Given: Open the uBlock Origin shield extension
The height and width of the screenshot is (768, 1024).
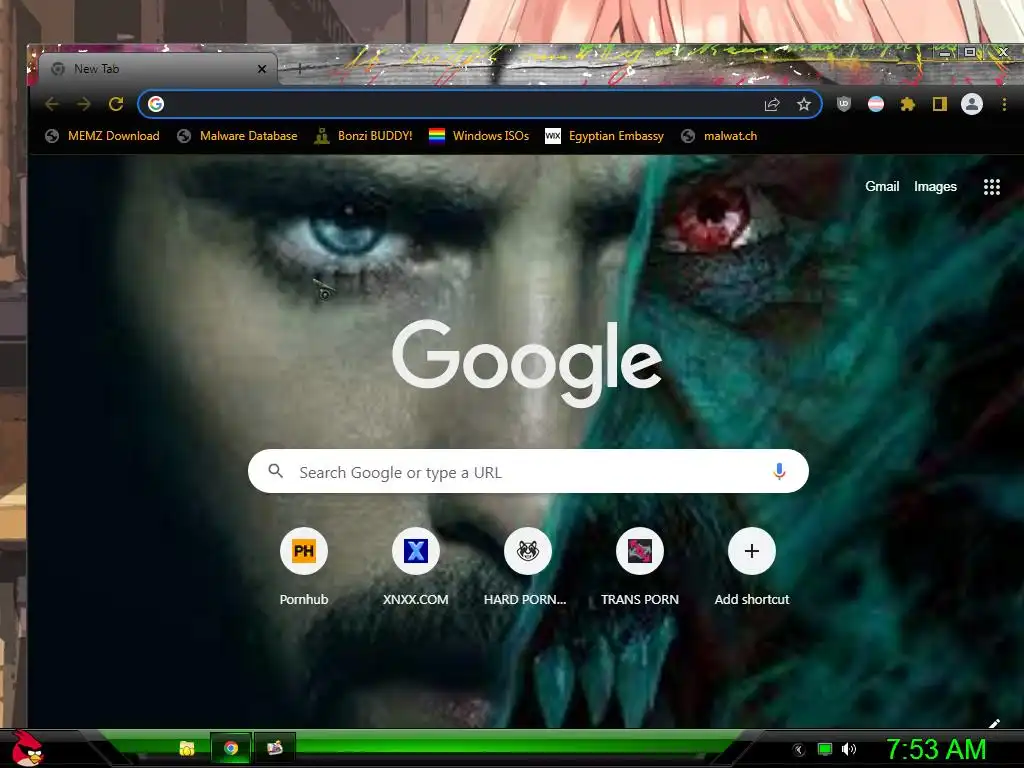Looking at the screenshot, I should 844,104.
